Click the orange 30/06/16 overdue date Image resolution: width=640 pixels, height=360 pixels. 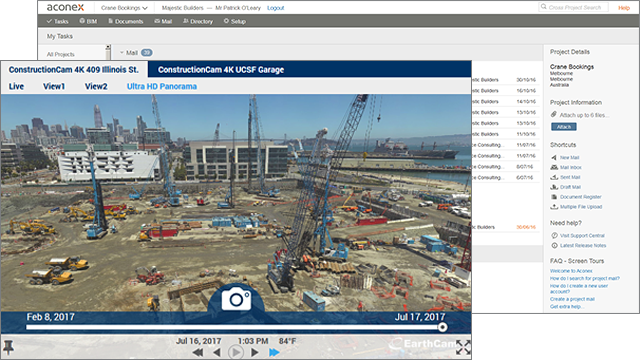(526, 227)
